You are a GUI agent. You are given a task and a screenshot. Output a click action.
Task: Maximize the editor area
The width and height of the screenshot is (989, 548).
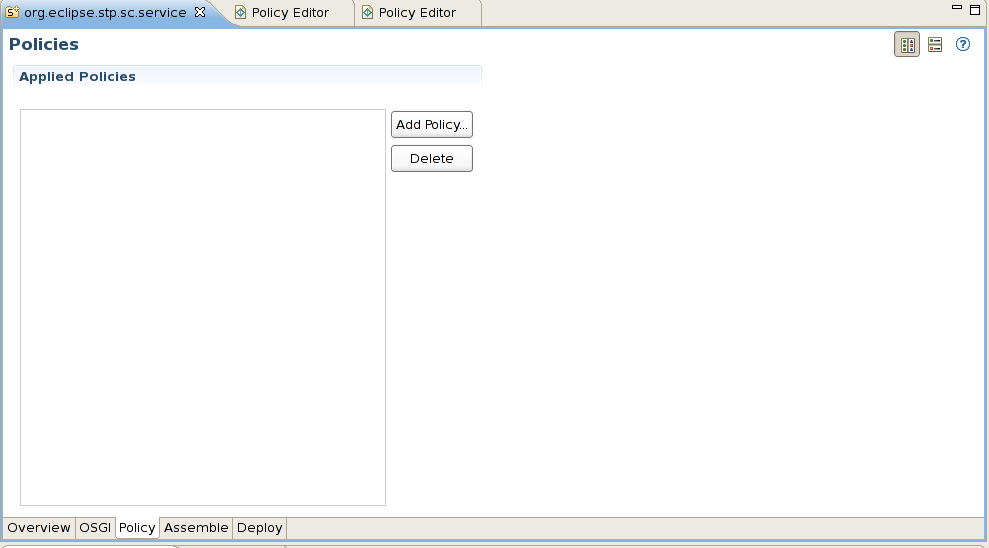(975, 9)
